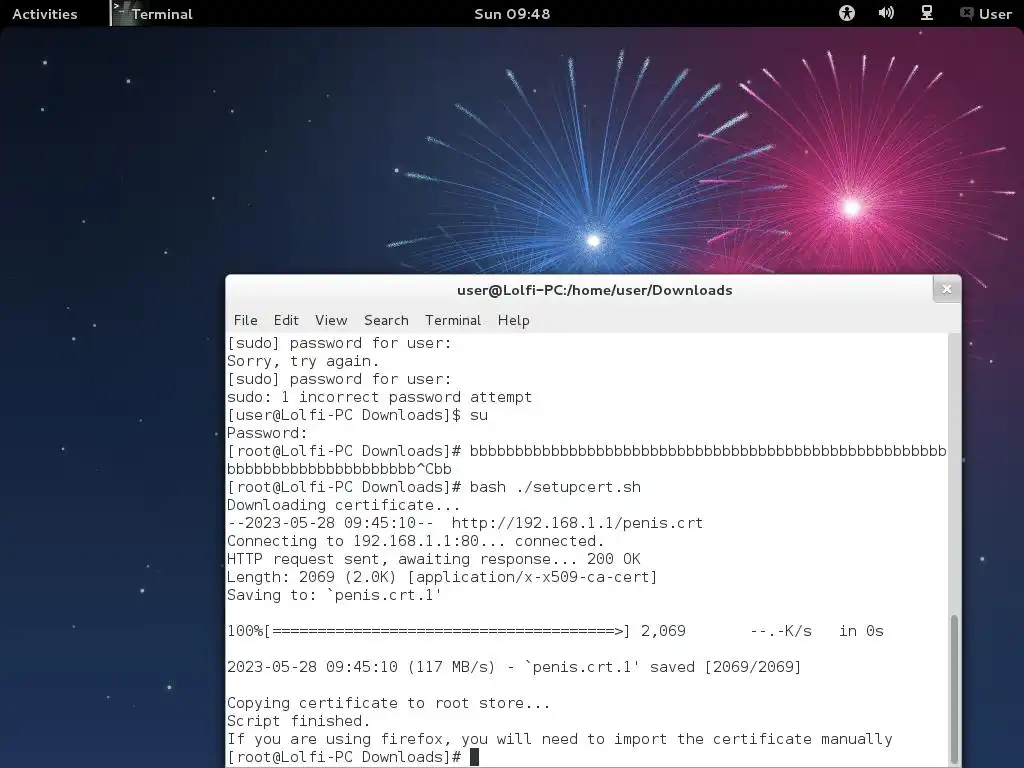Open the Activities overview
Screen dimensions: 1024x768
click(x=44, y=14)
